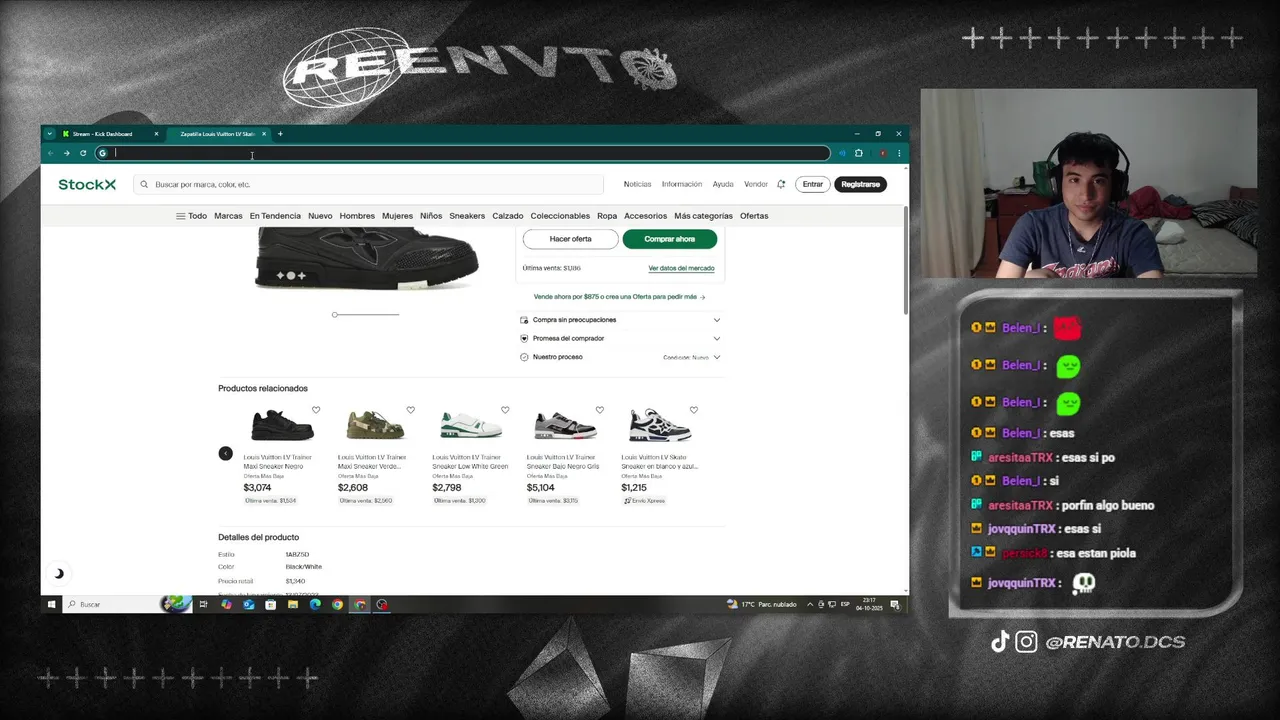Open the Coleccionables menu
1280x720 pixels.
pyautogui.click(x=560, y=216)
